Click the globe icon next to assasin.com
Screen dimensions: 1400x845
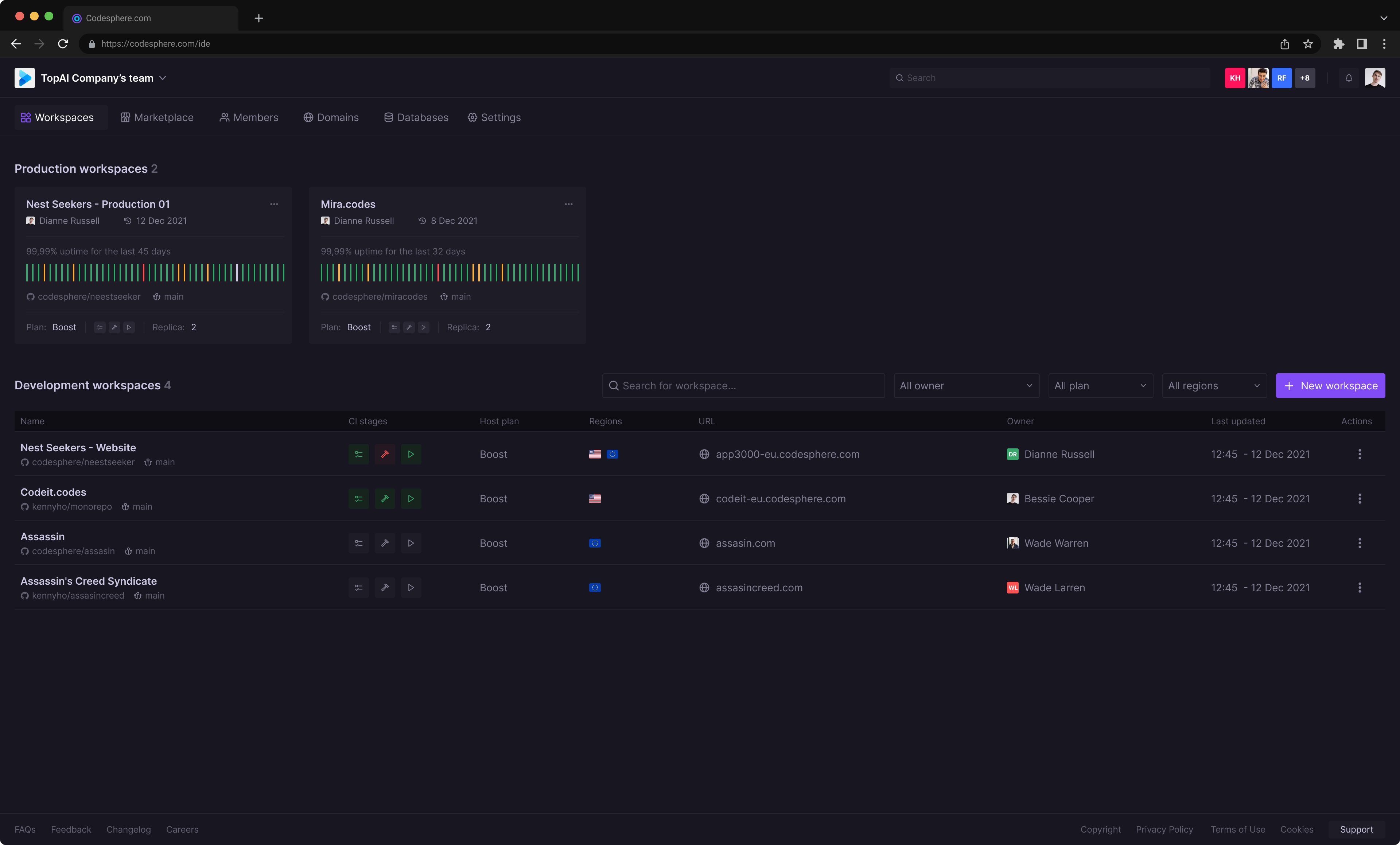(x=704, y=543)
